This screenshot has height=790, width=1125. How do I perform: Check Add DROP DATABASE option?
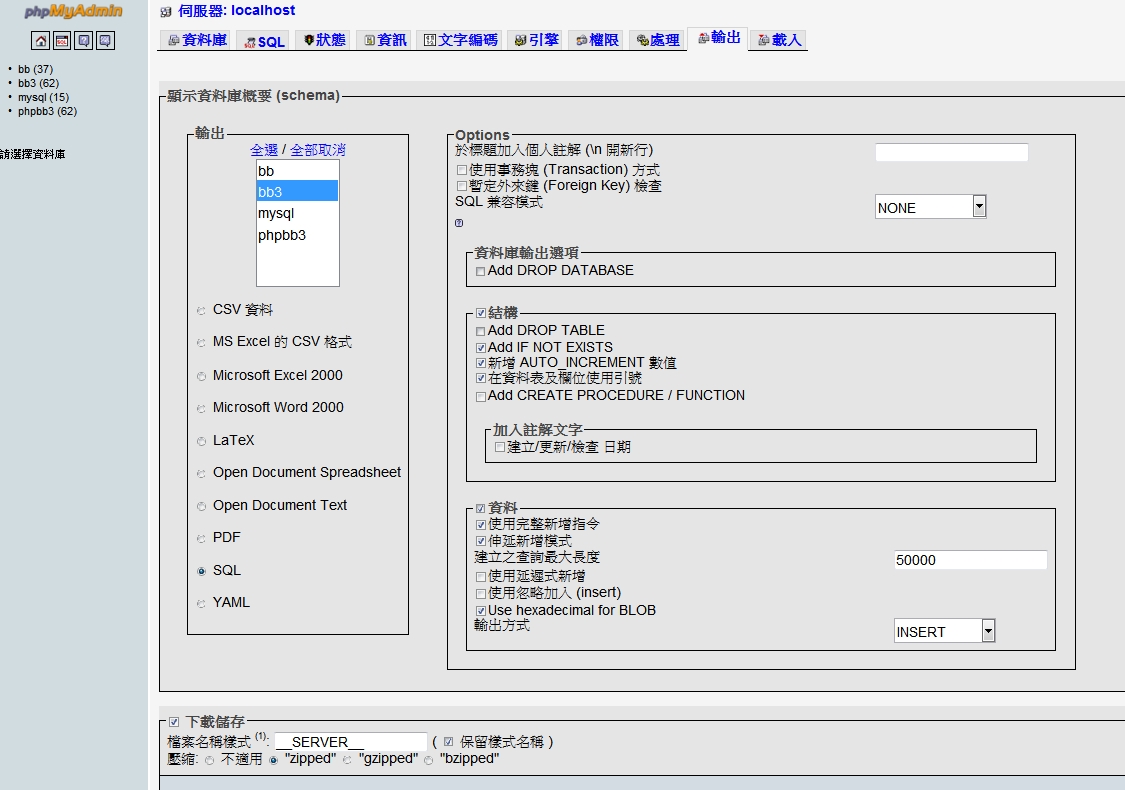[x=481, y=271]
